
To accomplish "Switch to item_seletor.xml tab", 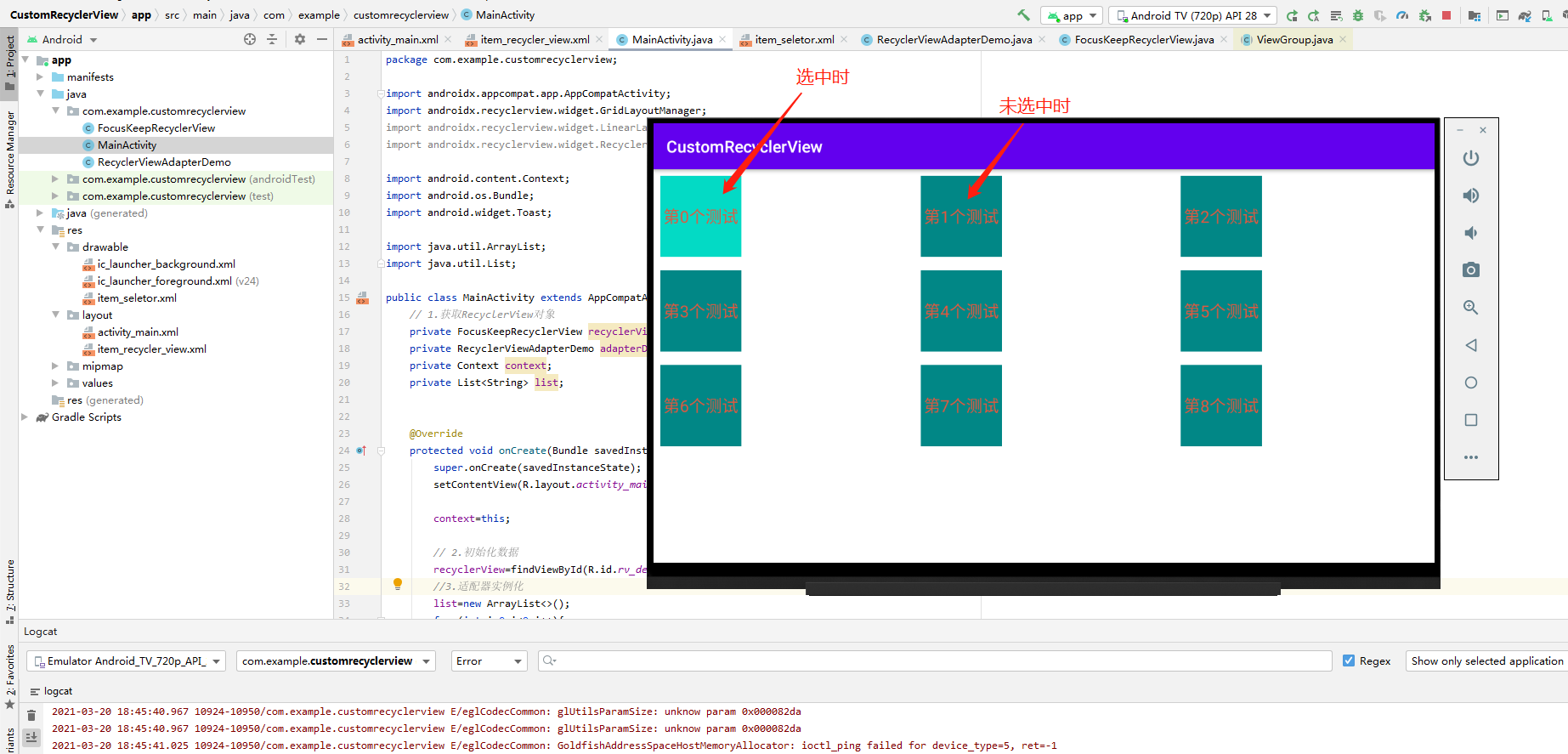I will coord(795,40).
